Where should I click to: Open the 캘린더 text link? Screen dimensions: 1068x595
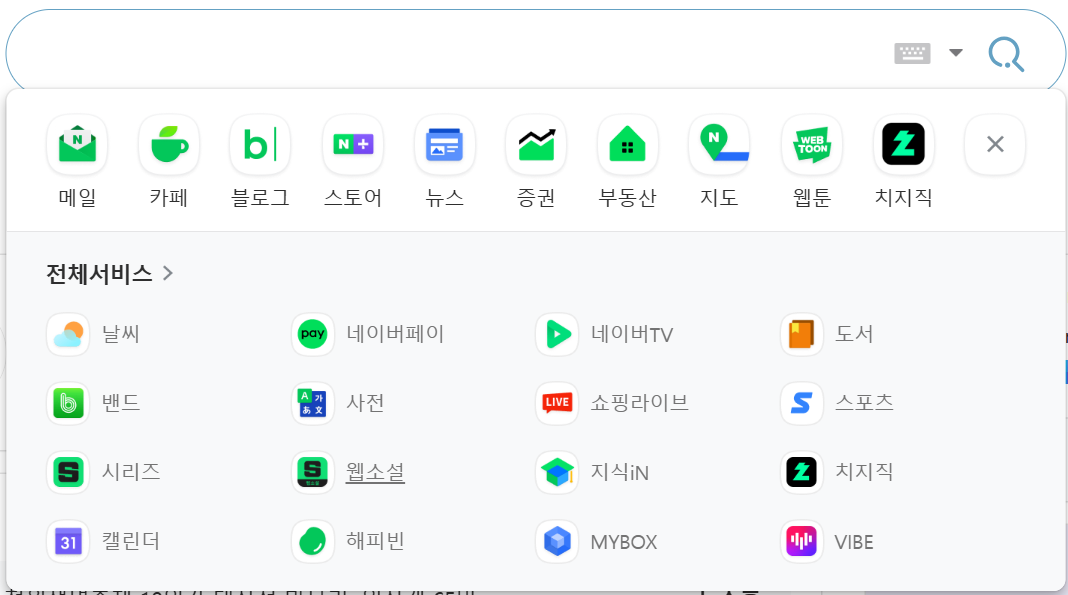click(x=131, y=542)
